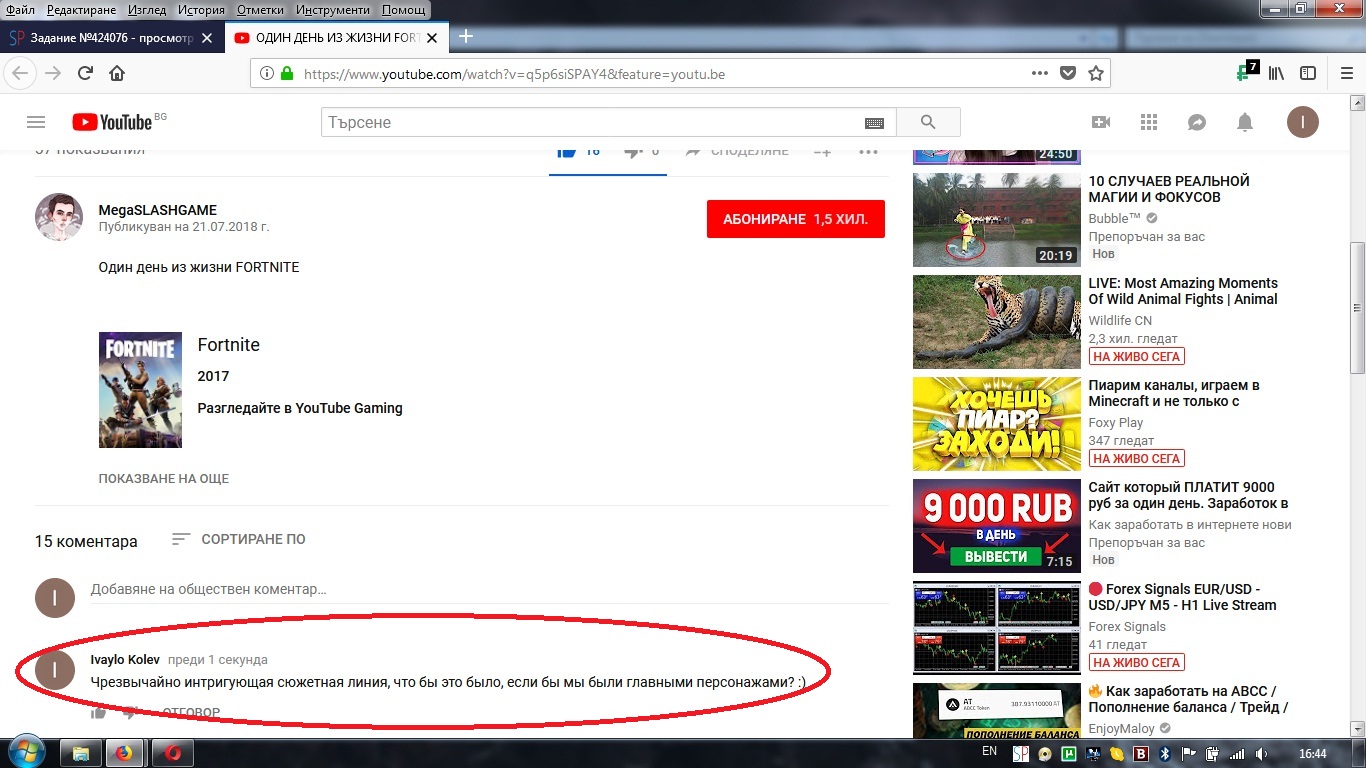Viewport: 1366px width, 768px height.
Task: Open the СОРТИРАНЕ ПО sort dropdown
Action: (239, 539)
